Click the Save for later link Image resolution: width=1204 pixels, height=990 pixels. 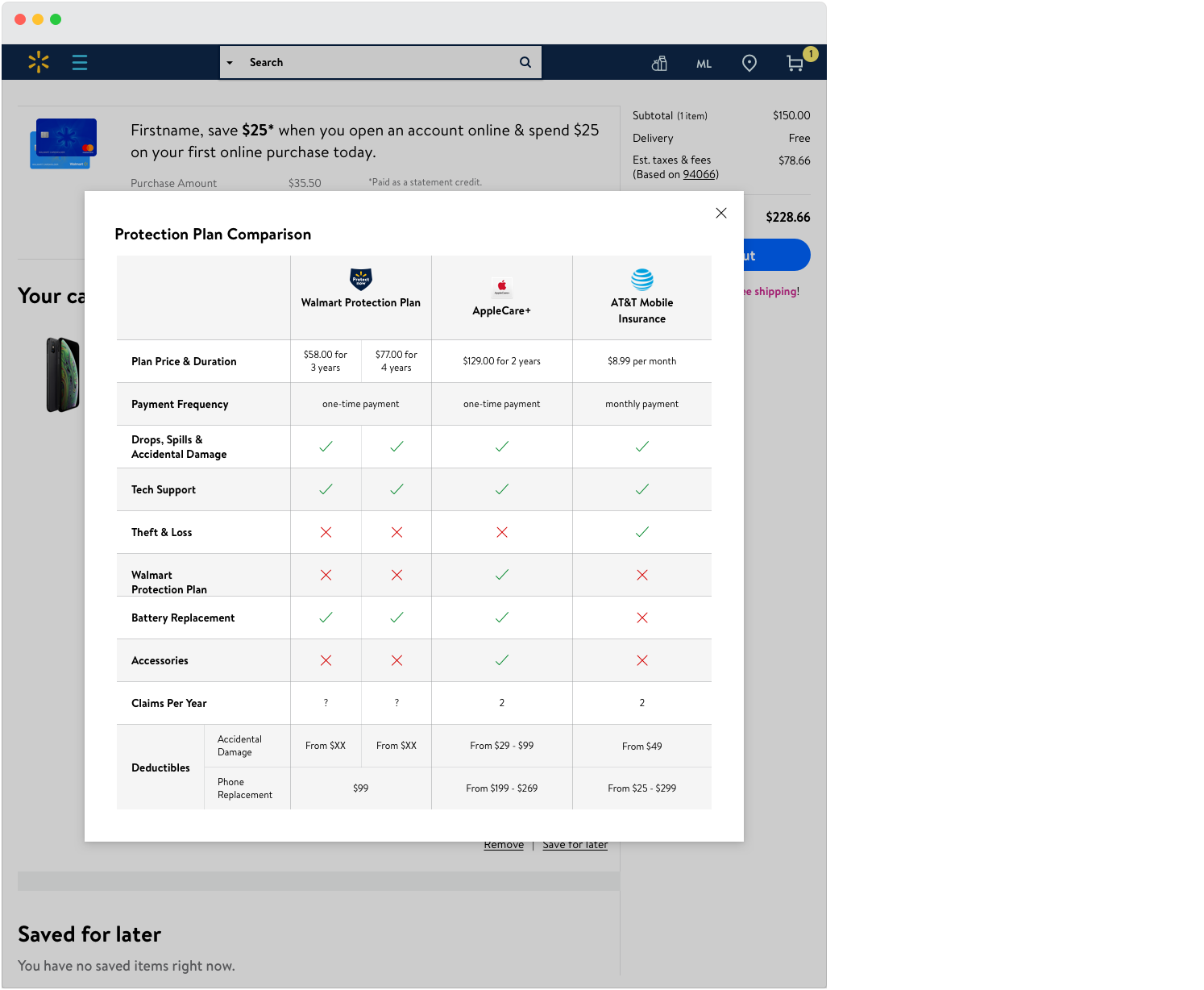click(575, 846)
